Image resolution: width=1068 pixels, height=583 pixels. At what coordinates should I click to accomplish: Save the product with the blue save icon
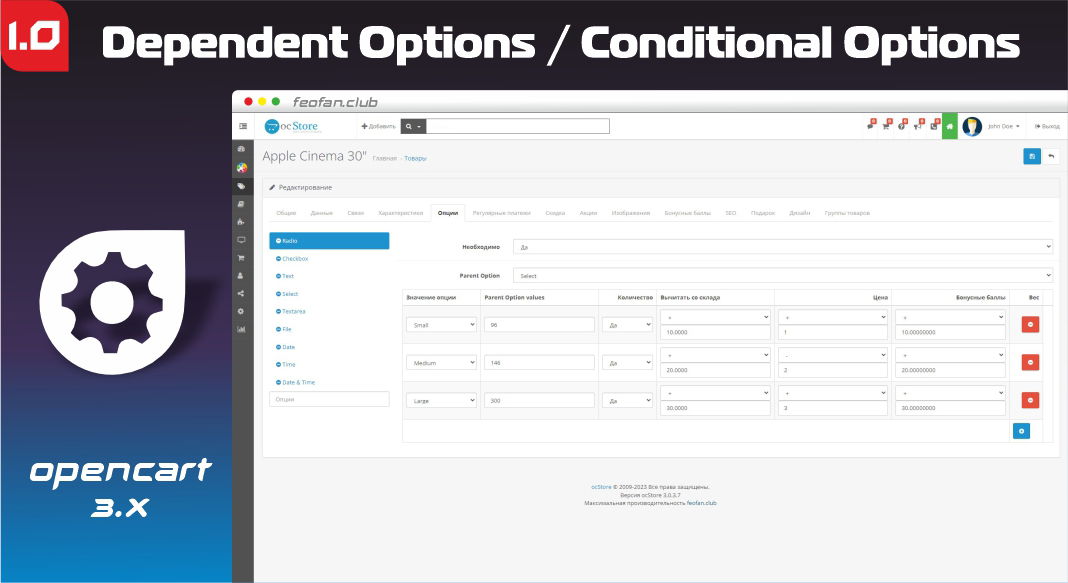(1032, 156)
